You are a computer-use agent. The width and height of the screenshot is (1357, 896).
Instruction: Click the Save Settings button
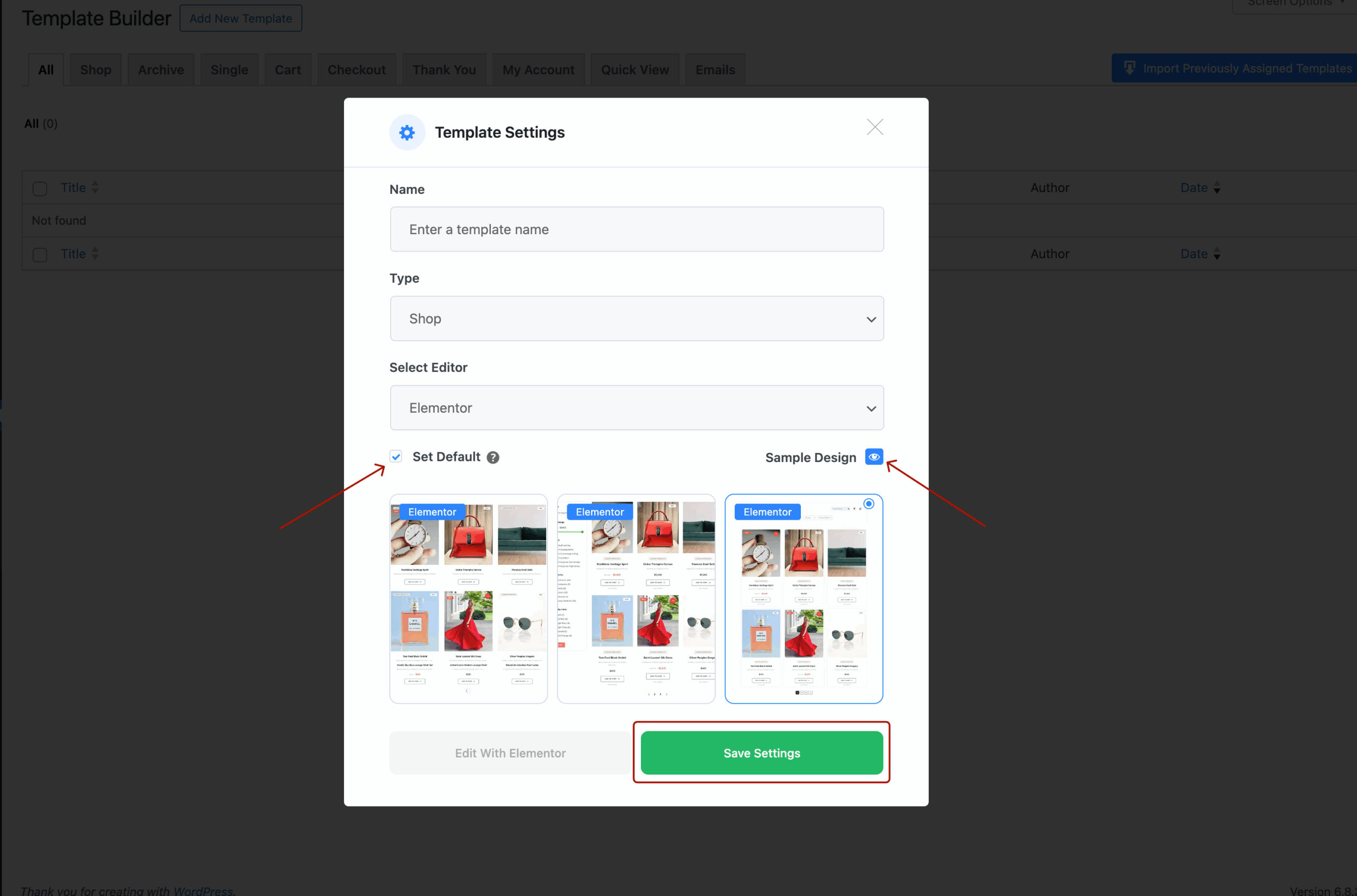[761, 752]
